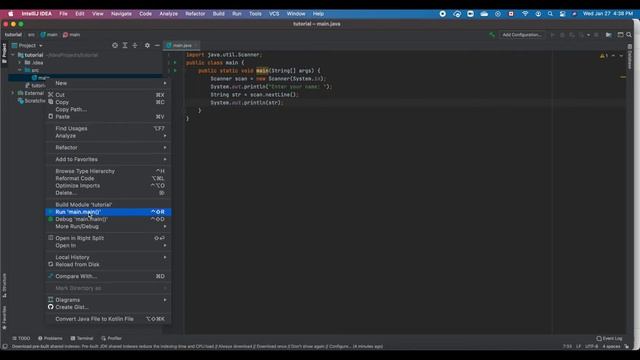Viewport: 640px width, 360px height.
Task: Hide the Project panel with minus icon
Action: click(157, 45)
